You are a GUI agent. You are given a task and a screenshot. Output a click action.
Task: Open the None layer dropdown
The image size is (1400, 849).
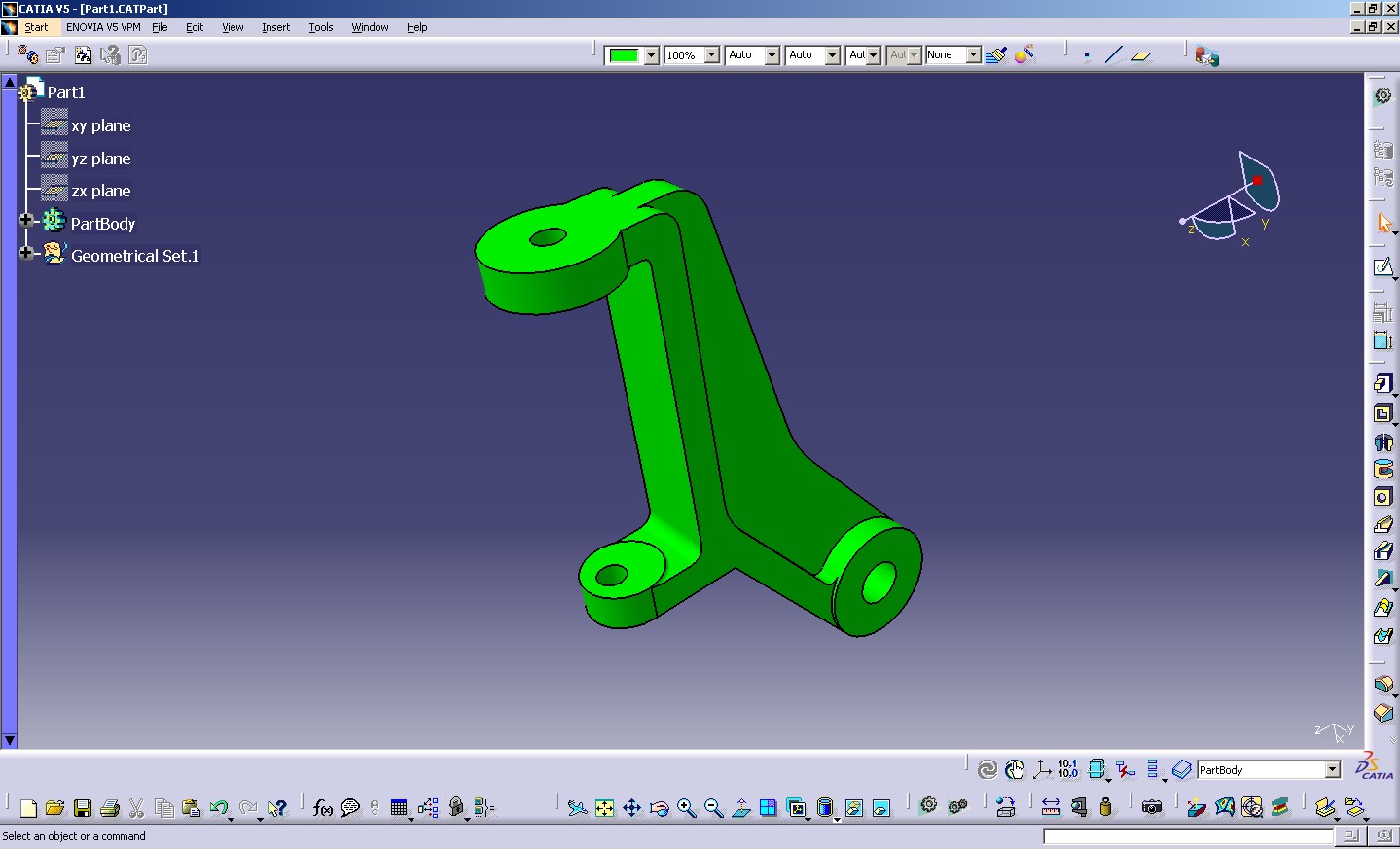click(973, 55)
